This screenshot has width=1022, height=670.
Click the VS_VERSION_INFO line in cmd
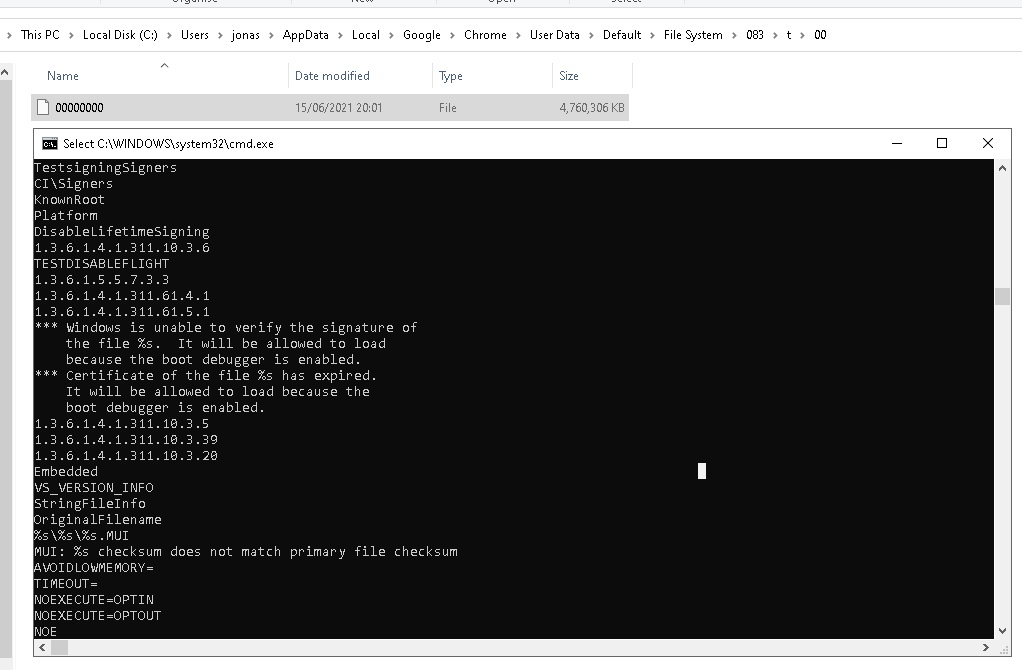point(93,488)
